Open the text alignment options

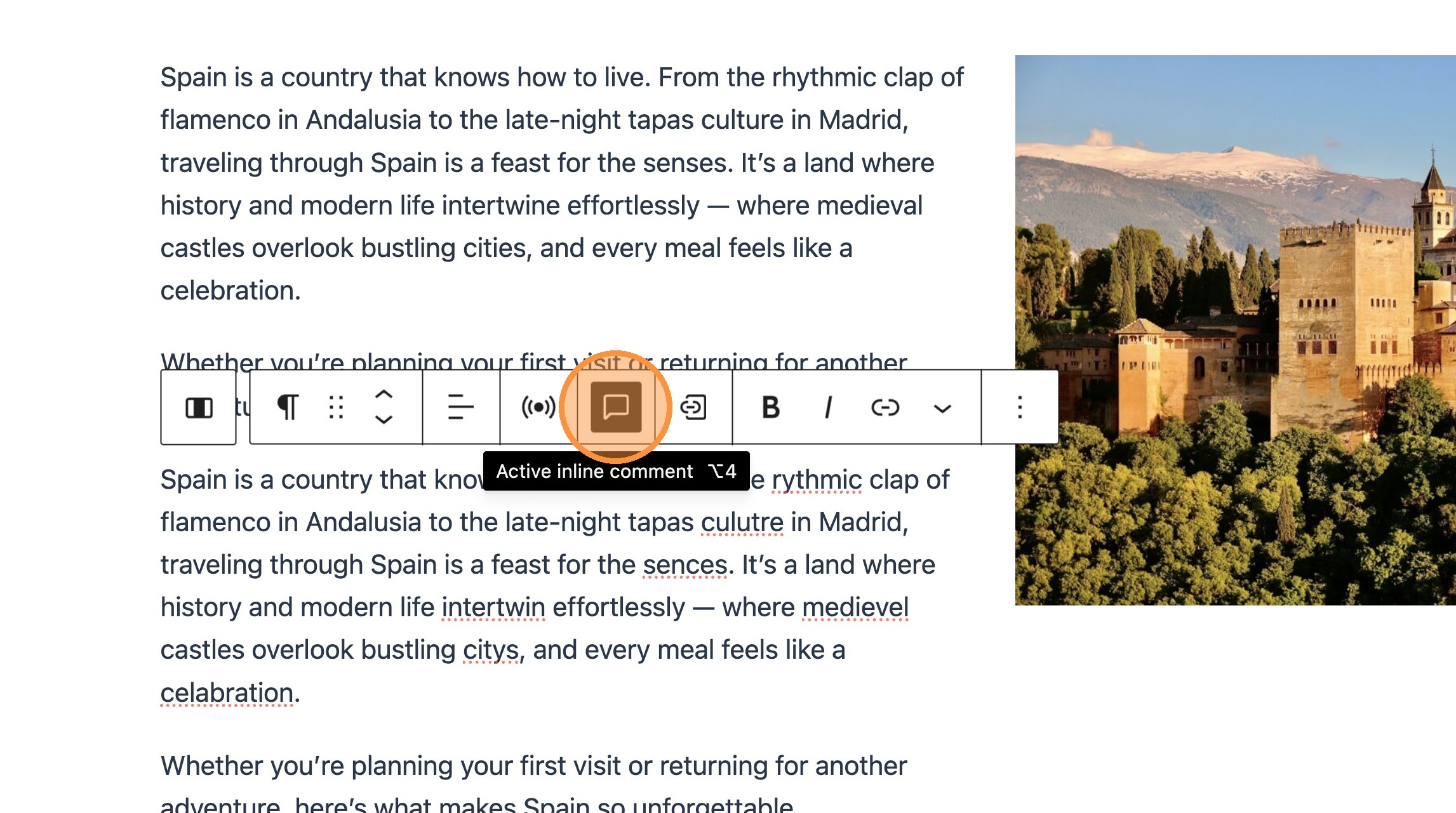tap(460, 407)
